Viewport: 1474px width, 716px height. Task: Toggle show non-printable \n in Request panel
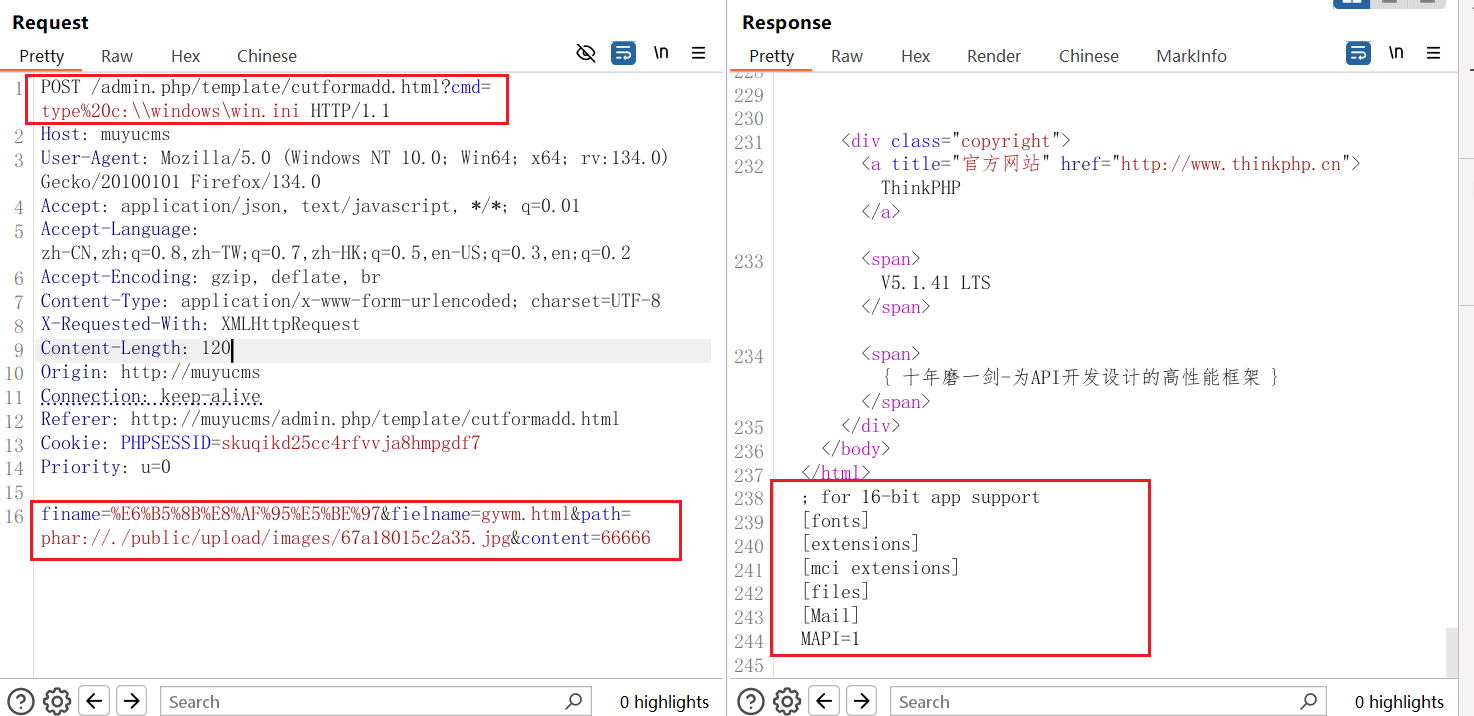click(661, 53)
